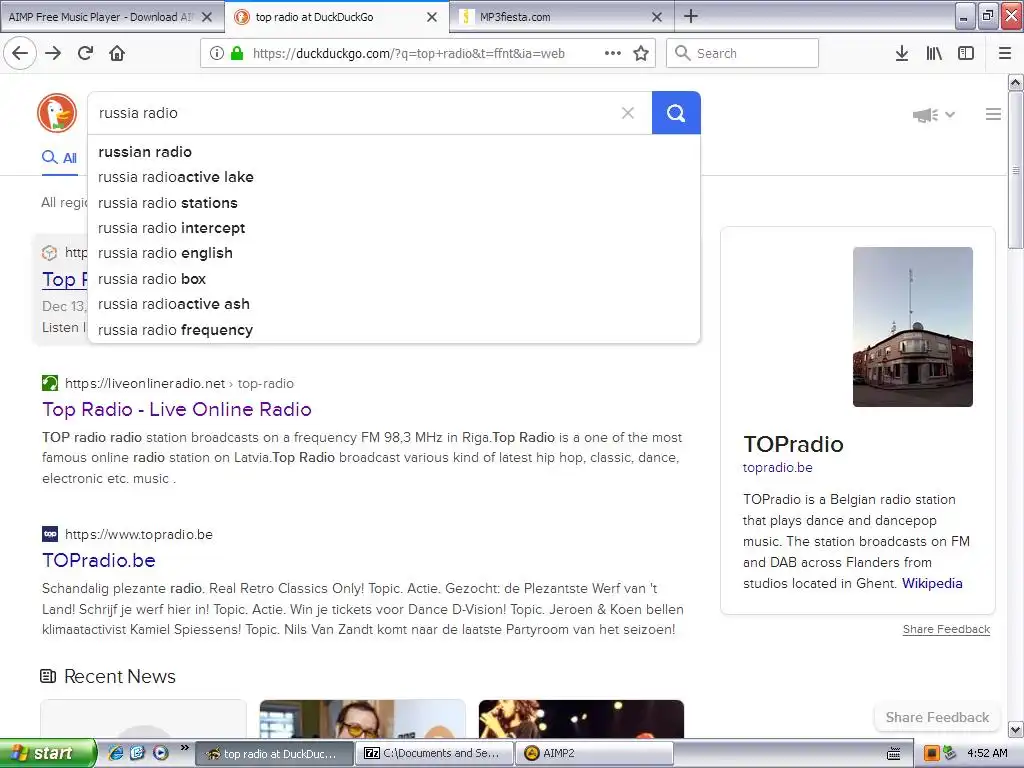Image resolution: width=1024 pixels, height=768 pixels.
Task: Toggle the browser sidebar icon
Action: pyautogui.click(x=966, y=54)
